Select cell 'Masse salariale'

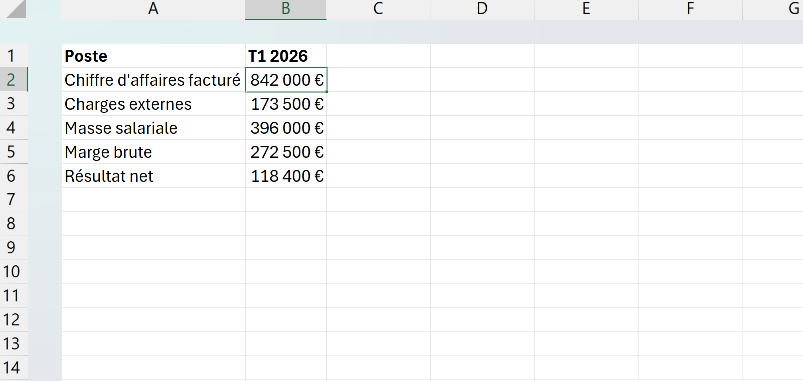coord(153,128)
